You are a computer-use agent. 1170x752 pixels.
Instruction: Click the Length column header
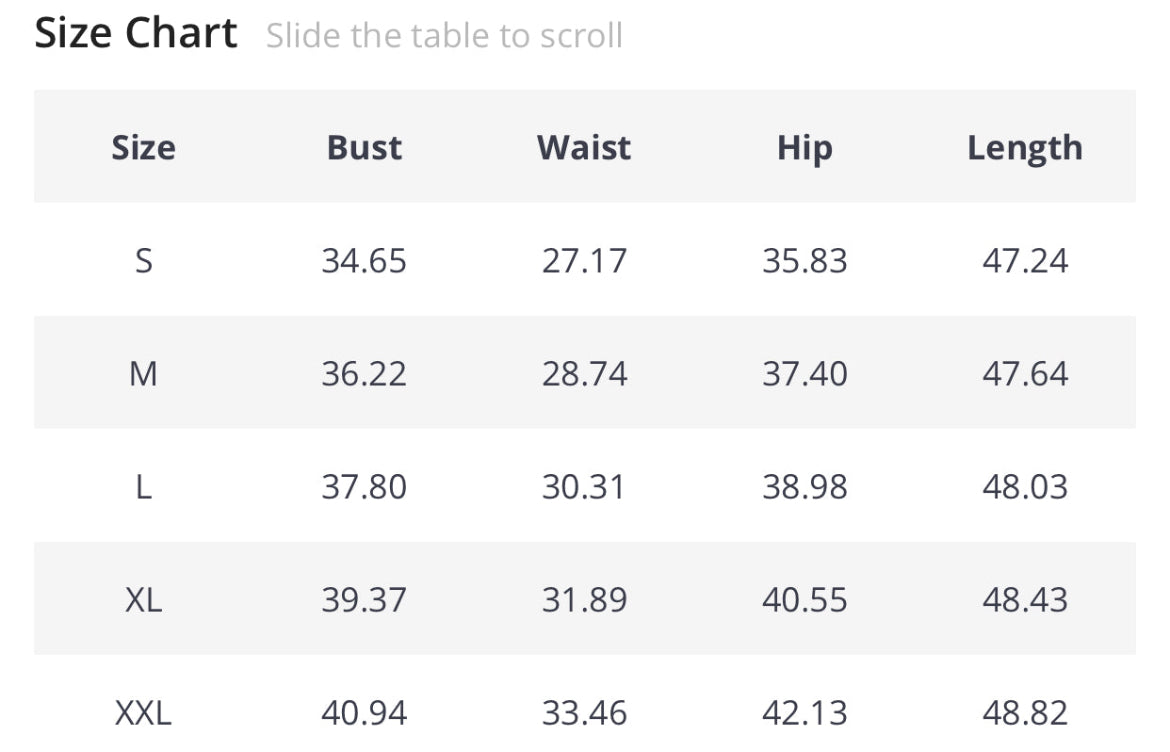(x=1024, y=147)
